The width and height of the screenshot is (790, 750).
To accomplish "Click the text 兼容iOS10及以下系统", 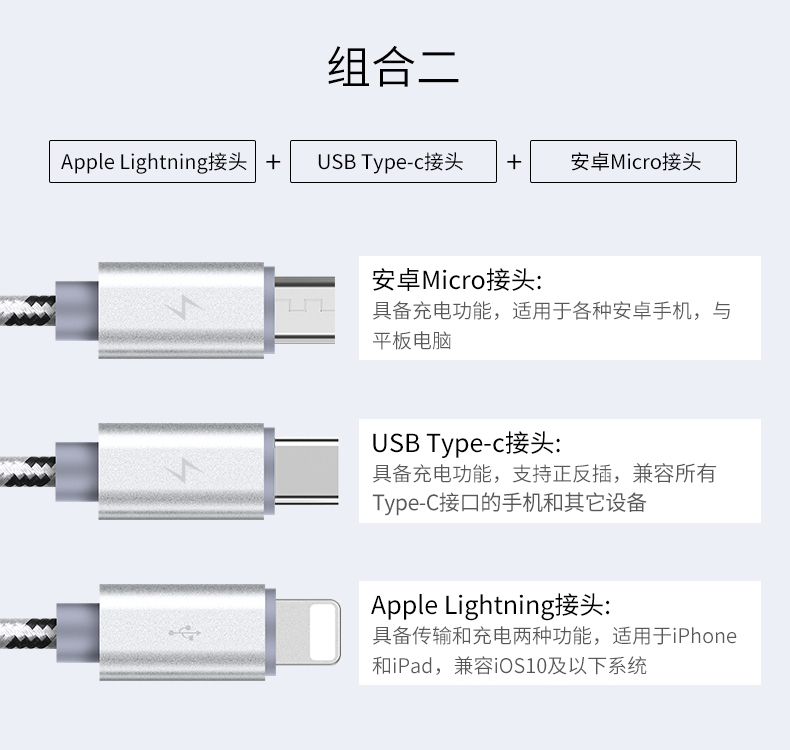I will coord(550,666).
